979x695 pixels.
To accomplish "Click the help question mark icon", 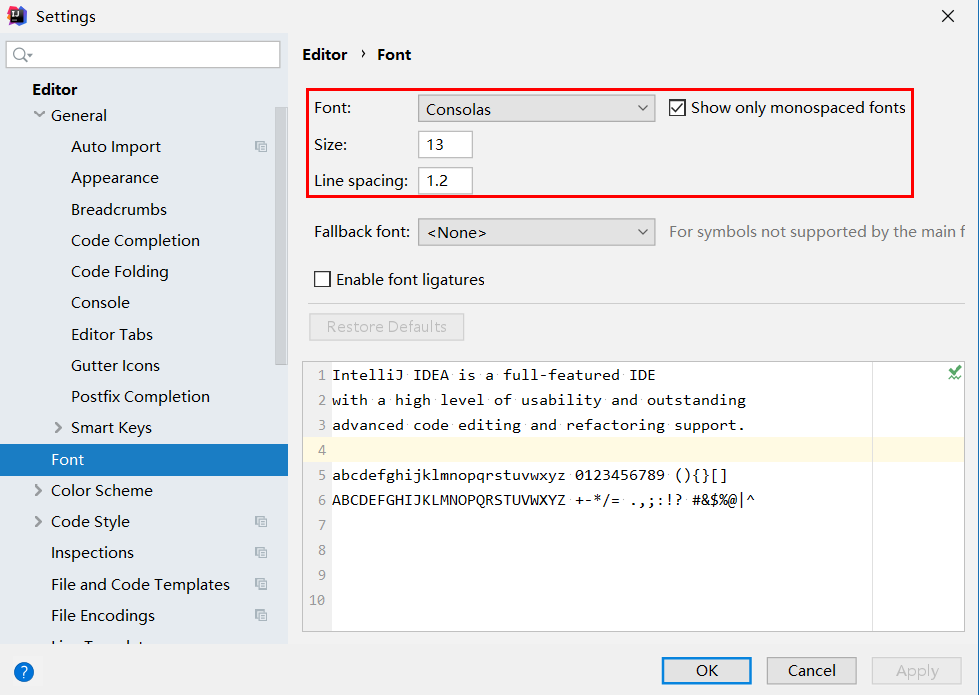I will click(x=24, y=672).
